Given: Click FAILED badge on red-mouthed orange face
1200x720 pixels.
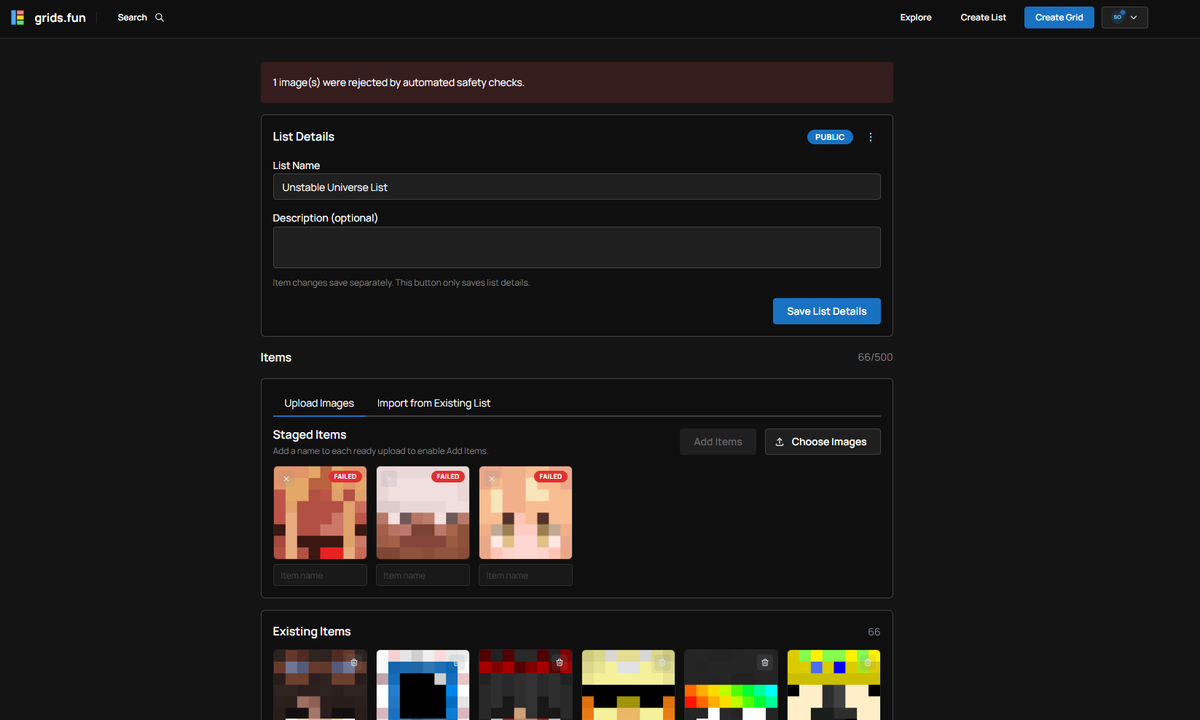Looking at the screenshot, I should point(345,477).
